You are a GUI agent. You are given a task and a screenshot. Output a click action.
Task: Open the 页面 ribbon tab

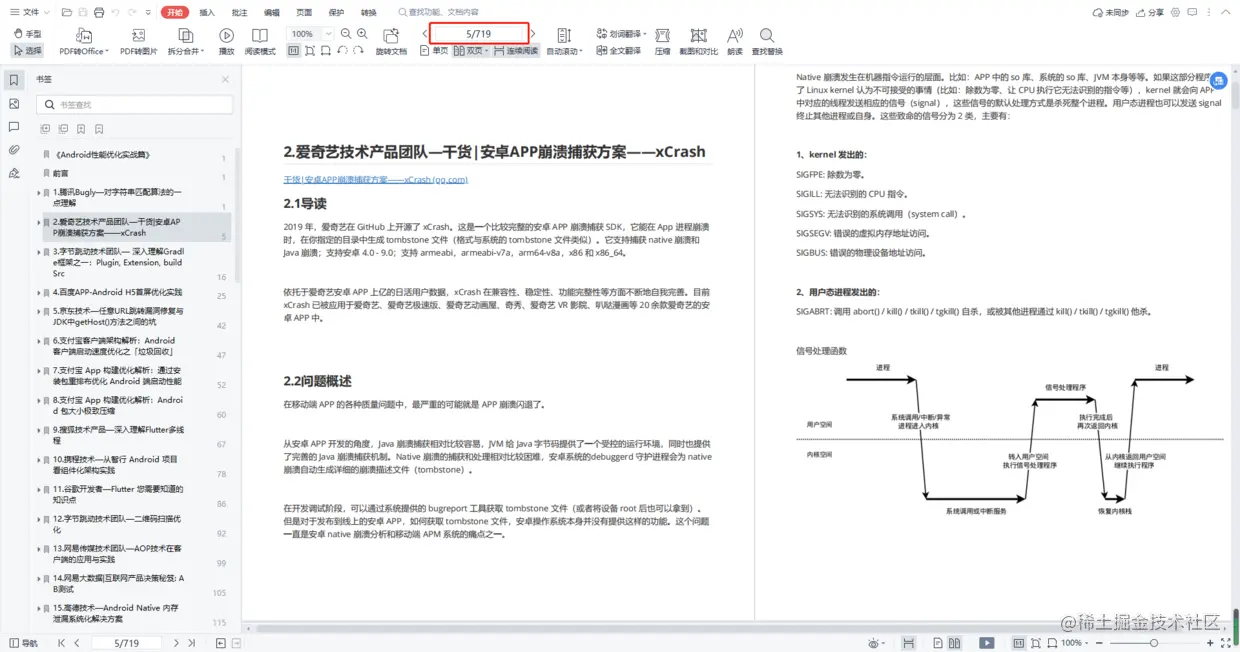[304, 12]
